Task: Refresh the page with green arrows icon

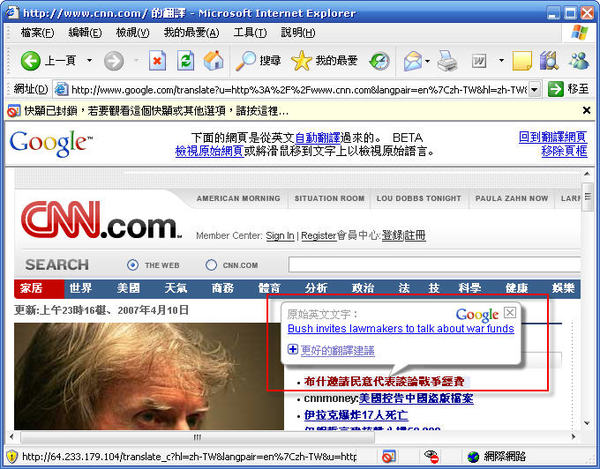Action: [186, 61]
